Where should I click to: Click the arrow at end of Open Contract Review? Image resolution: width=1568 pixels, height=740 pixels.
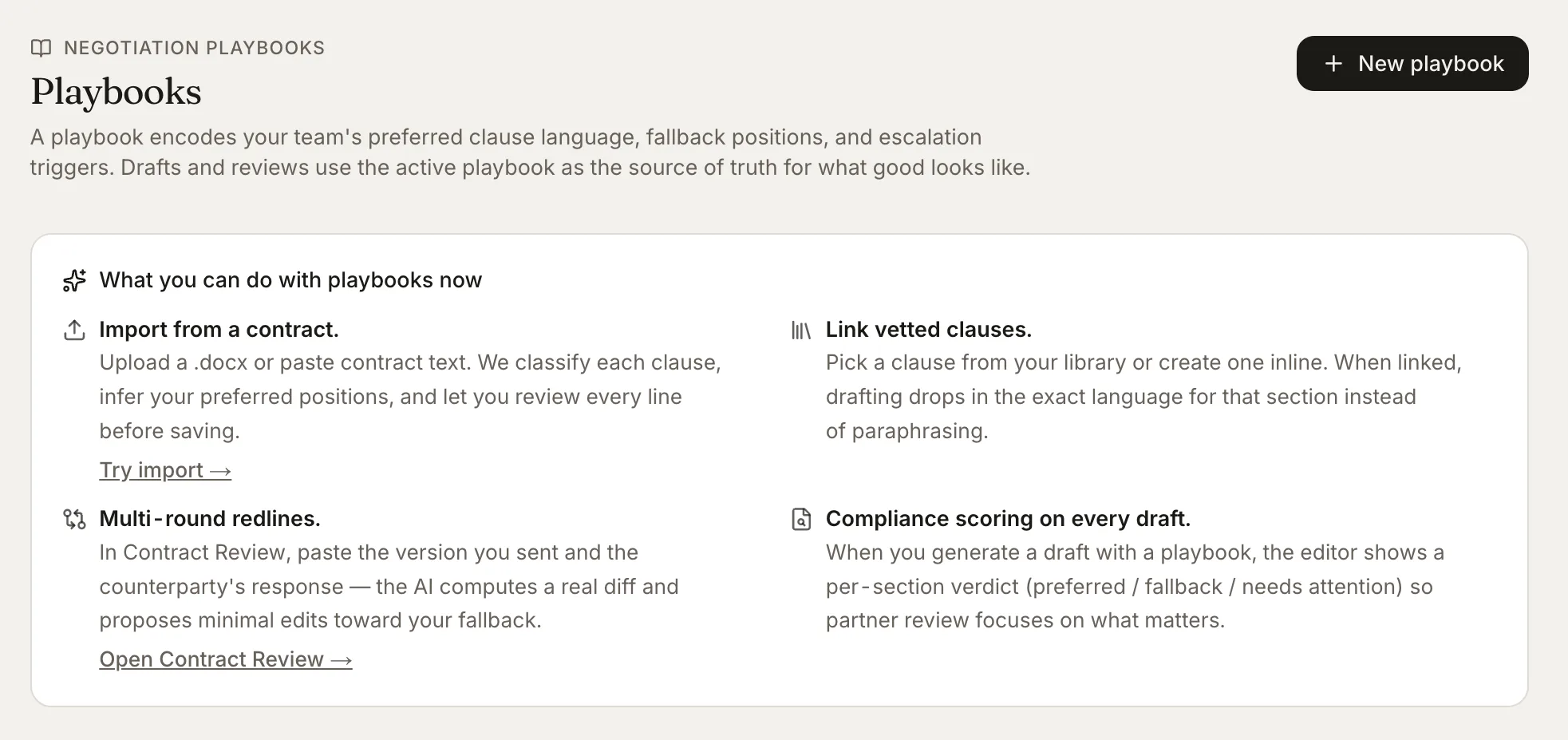pyautogui.click(x=341, y=660)
